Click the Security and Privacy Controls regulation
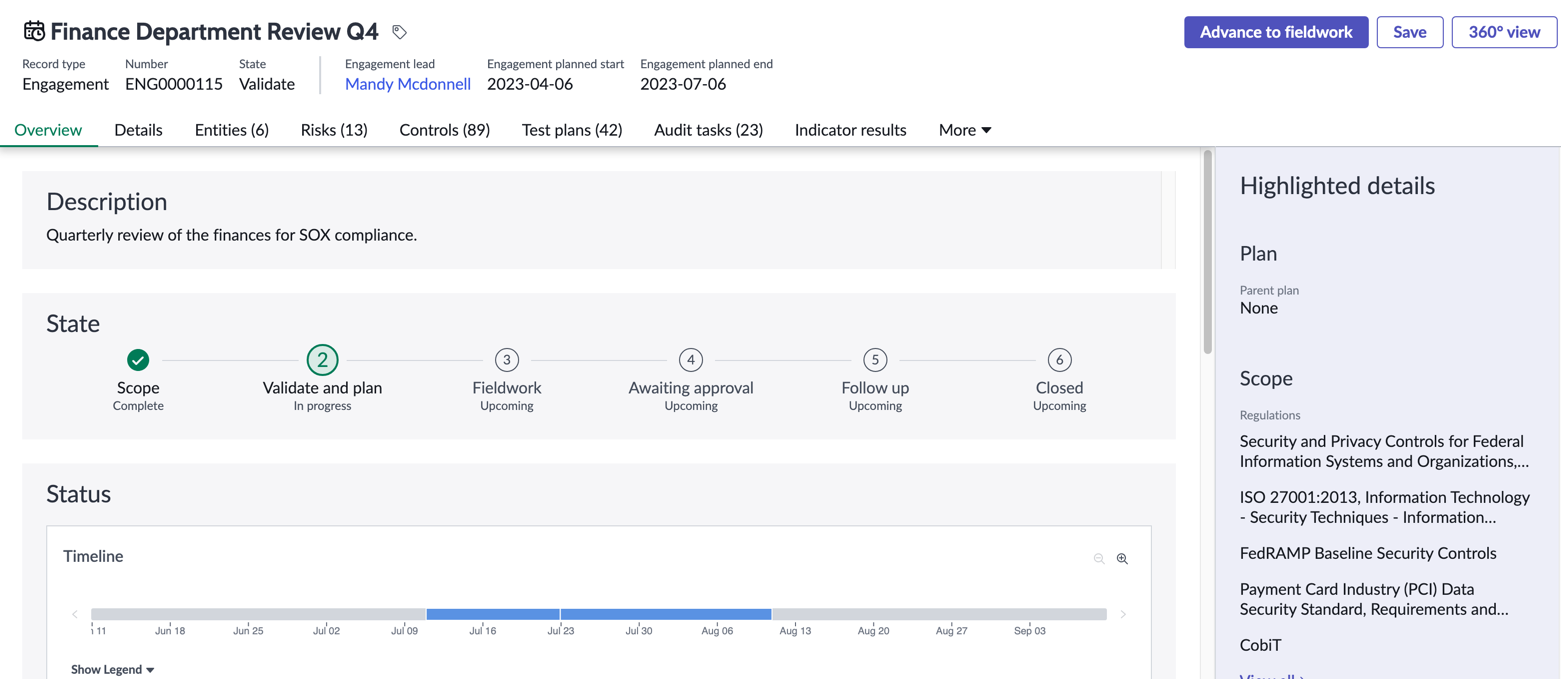 [x=1384, y=451]
